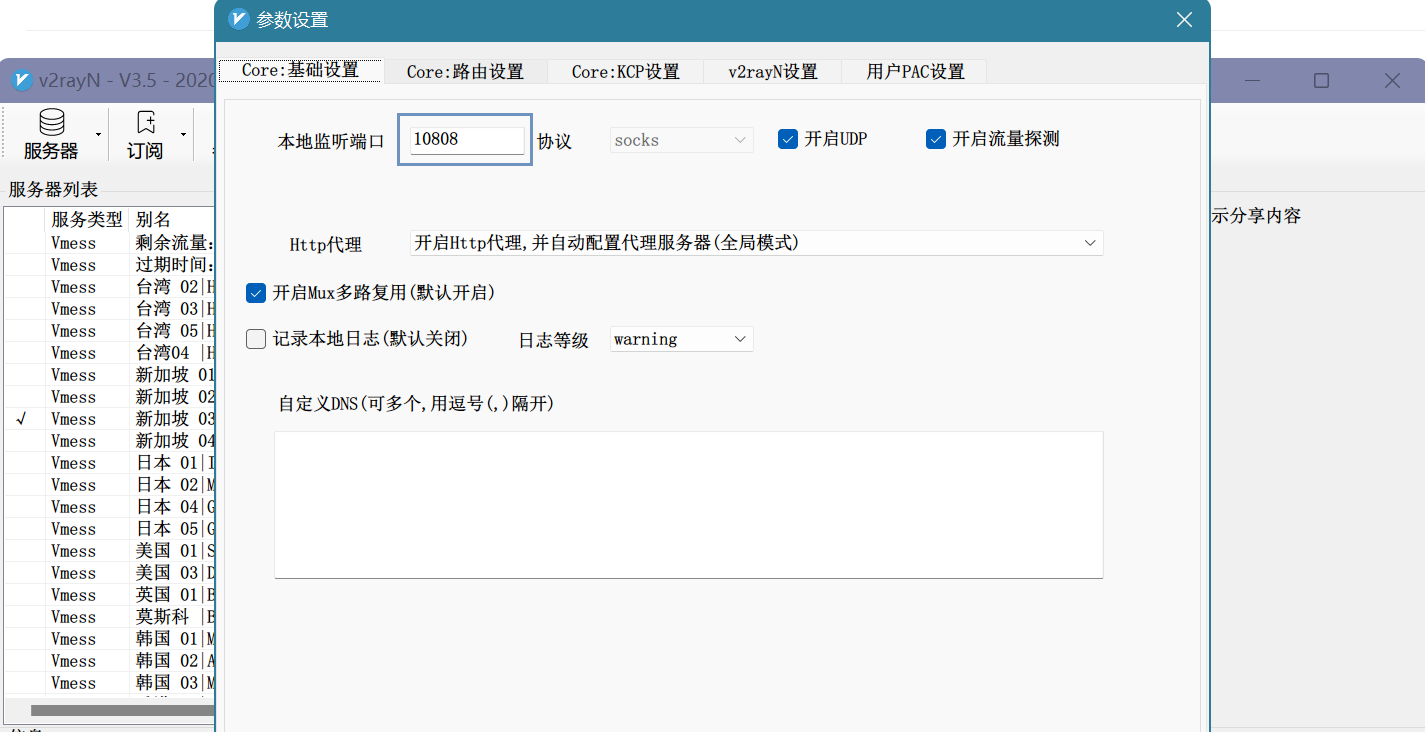Select the 日本 02 server row
Viewport: 1425px width, 732px height.
point(110,485)
